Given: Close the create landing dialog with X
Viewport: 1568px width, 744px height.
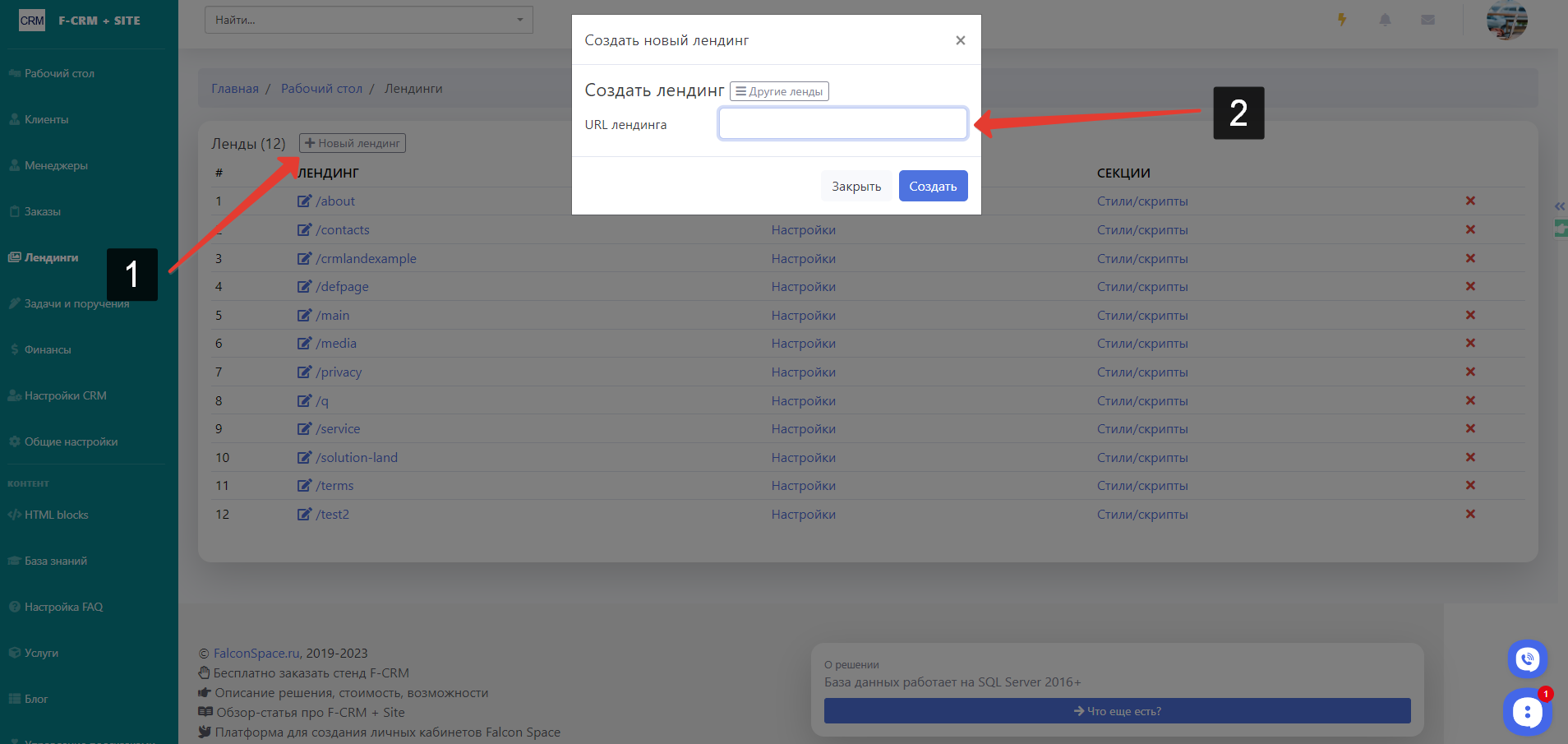Looking at the screenshot, I should tap(960, 40).
